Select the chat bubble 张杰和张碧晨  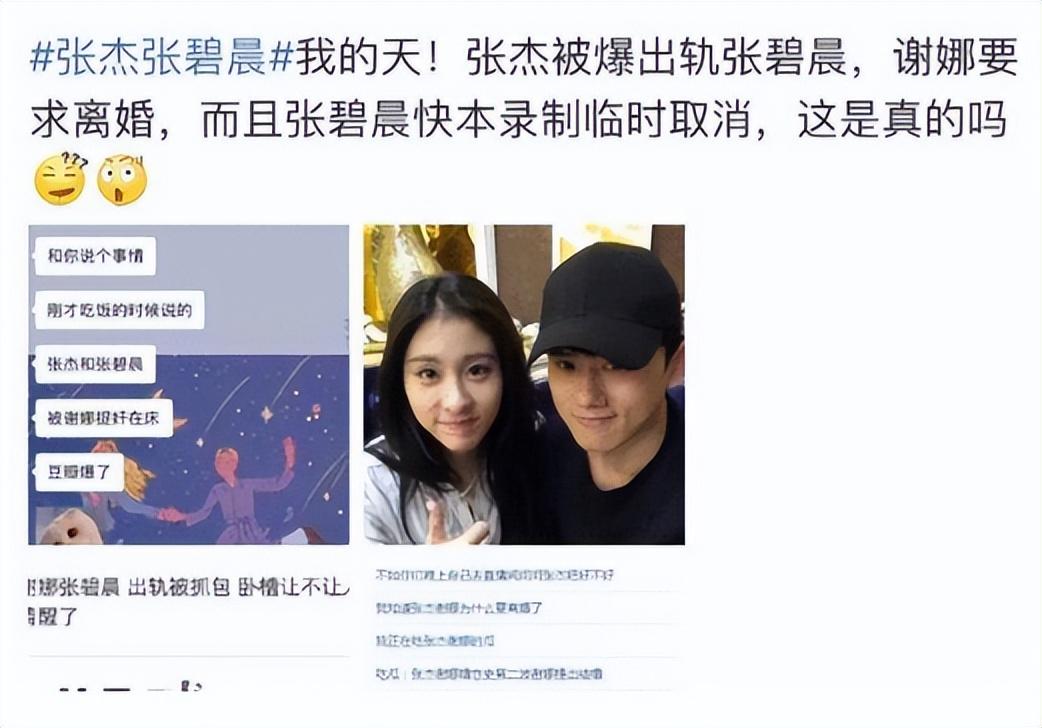coord(95,364)
